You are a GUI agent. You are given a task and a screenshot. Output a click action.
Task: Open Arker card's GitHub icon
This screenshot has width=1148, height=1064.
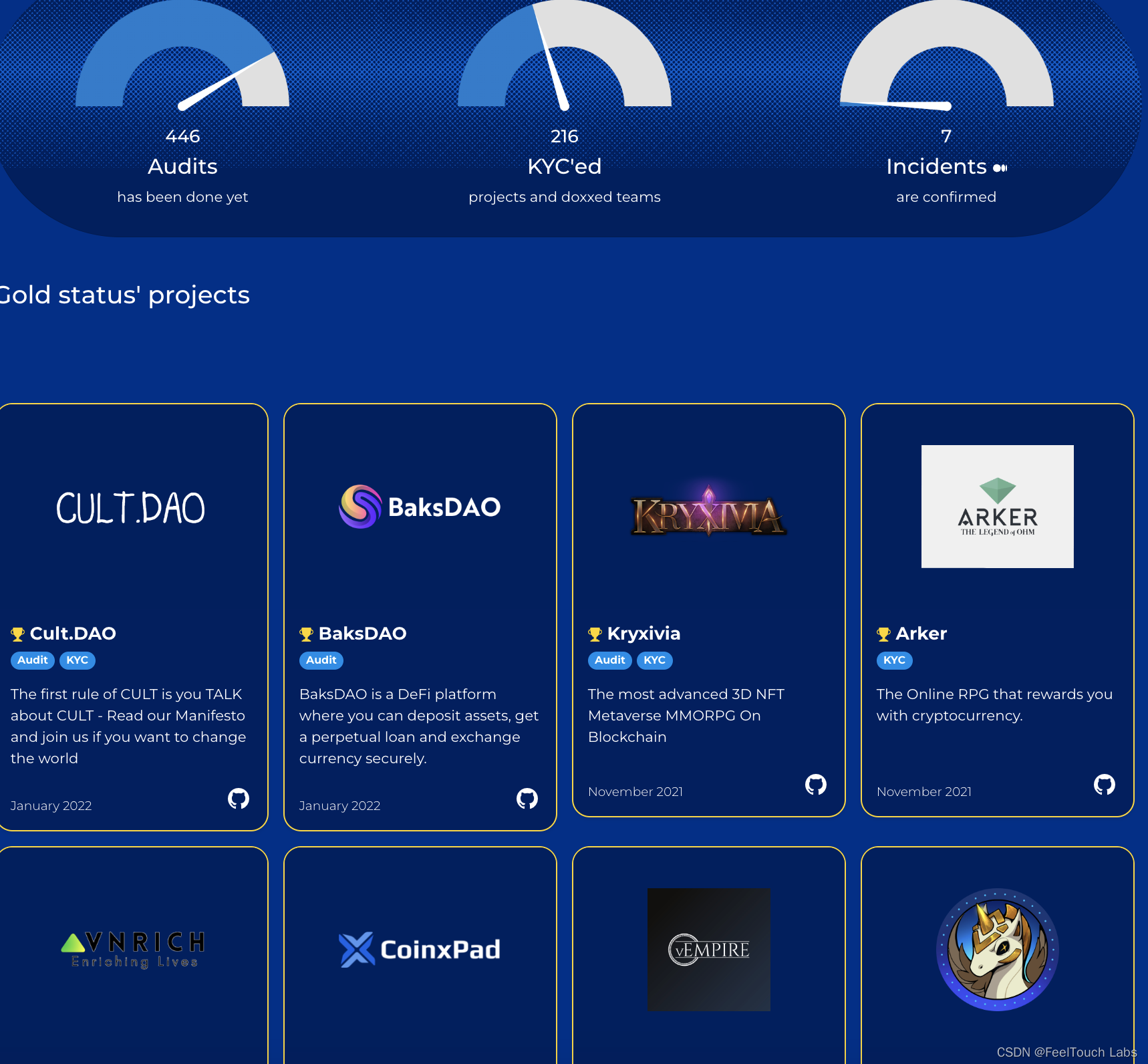point(1105,784)
